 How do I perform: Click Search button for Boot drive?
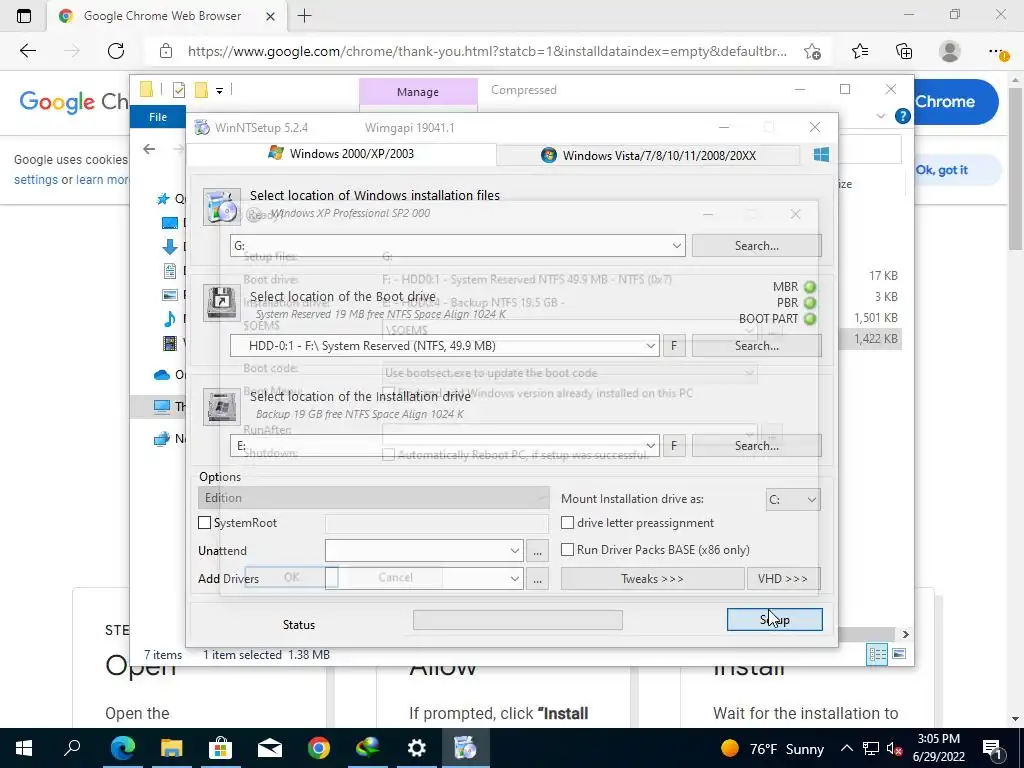(x=756, y=345)
